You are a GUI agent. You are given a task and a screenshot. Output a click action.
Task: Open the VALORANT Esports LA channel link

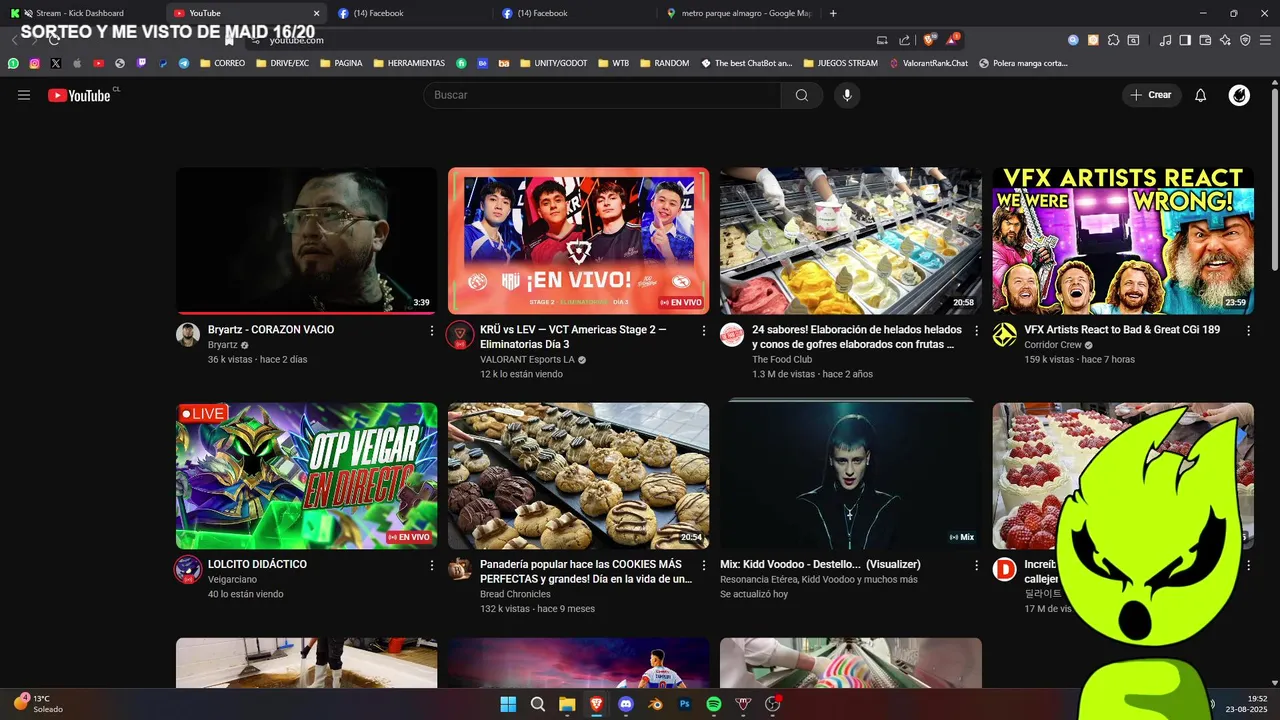click(x=527, y=360)
